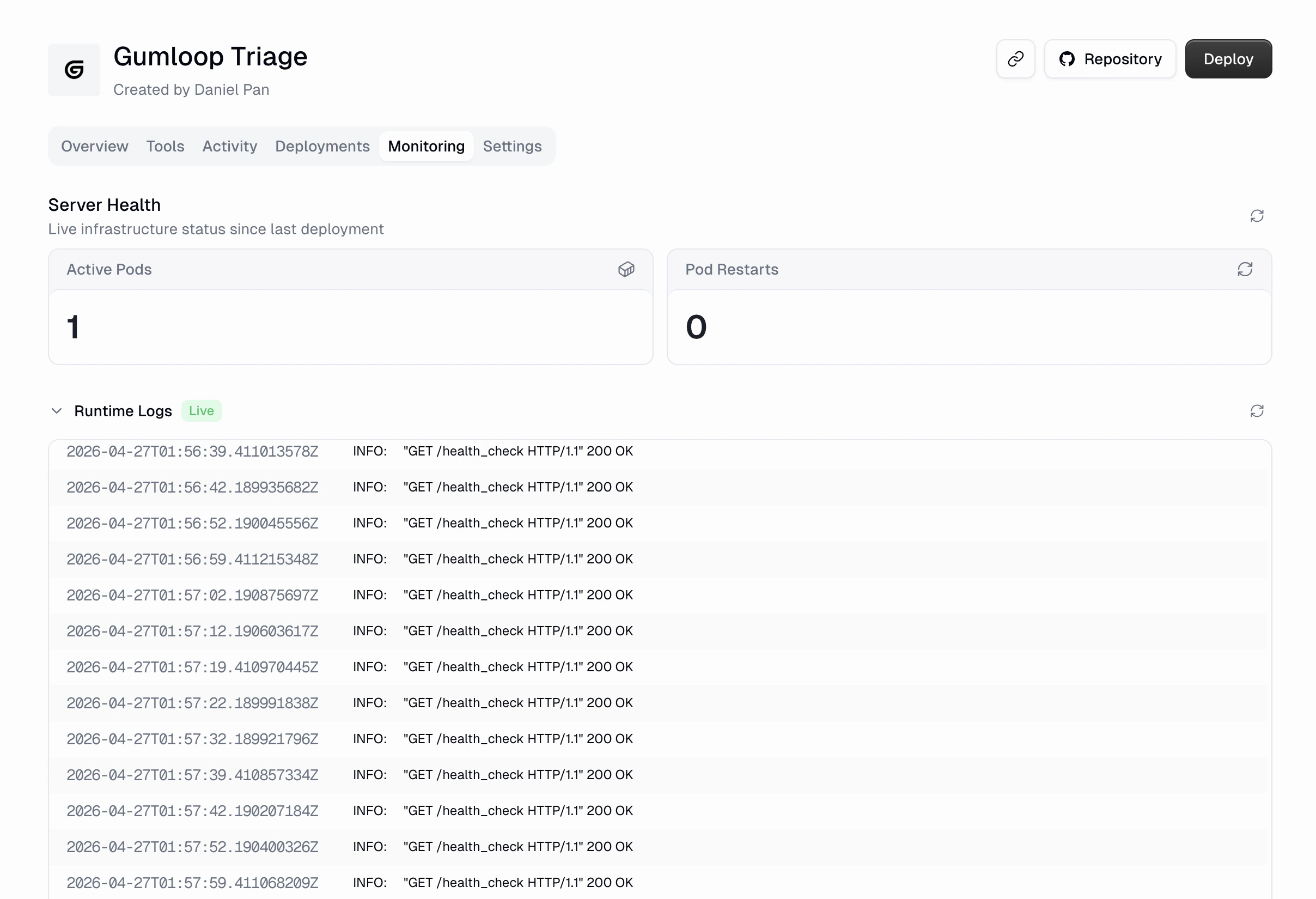Select the Monitoring tab
1316x899 pixels.
426,146
